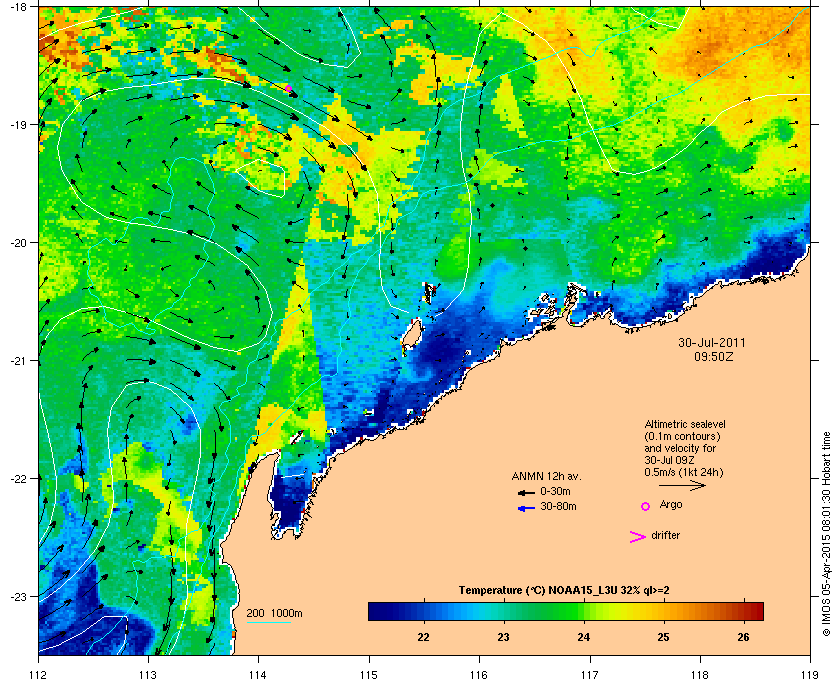Click the latitude axis label '-19'

pos(18,124)
